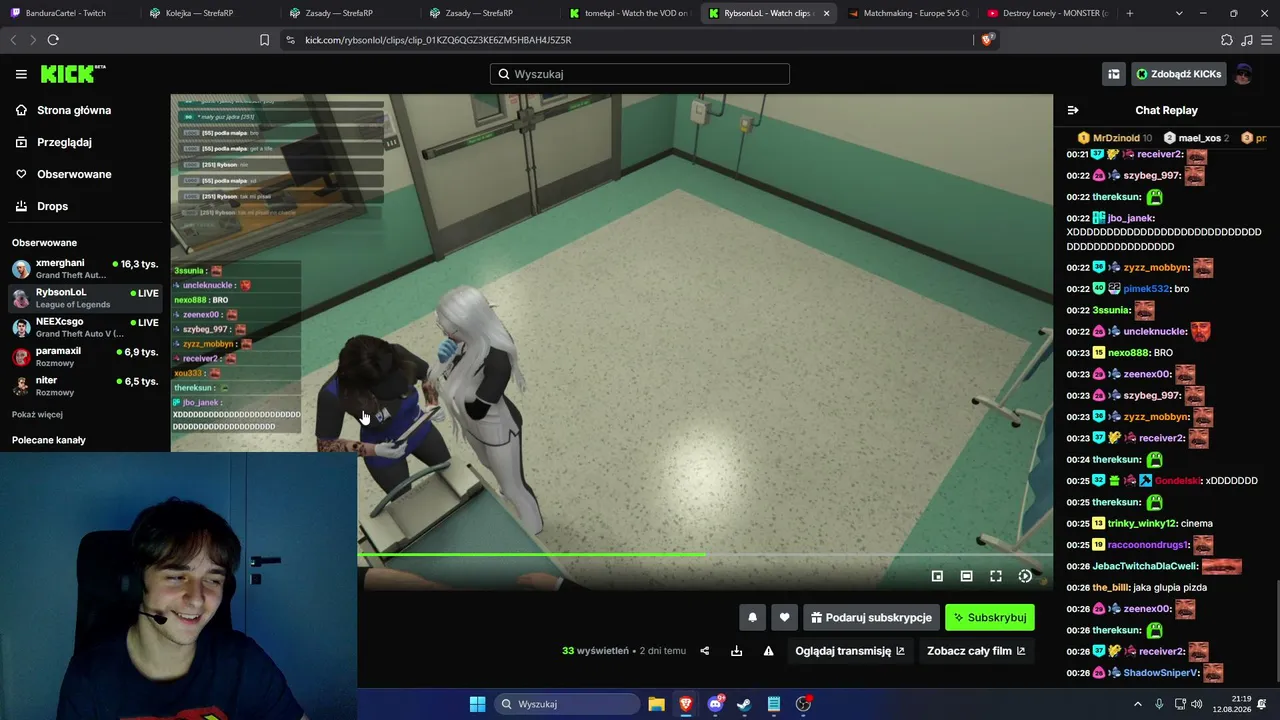The height and width of the screenshot is (720, 1280).
Task: Open the NEEXcsgo followed channel
Action: 85,327
